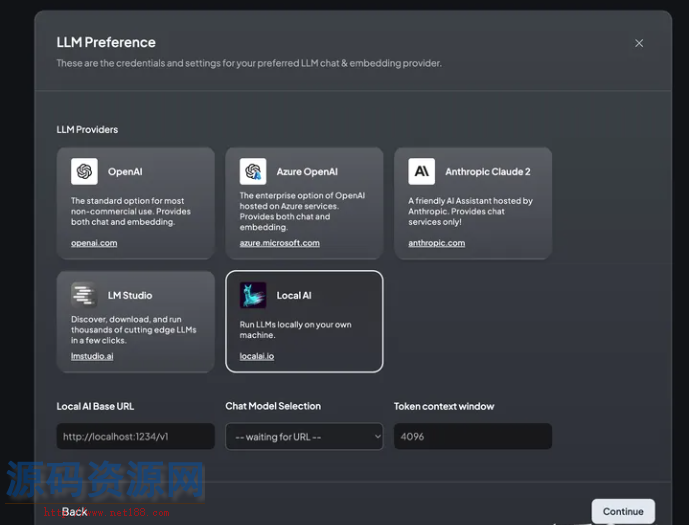Open the localai.io link
Viewport: 689px width, 525px height.
257,356
